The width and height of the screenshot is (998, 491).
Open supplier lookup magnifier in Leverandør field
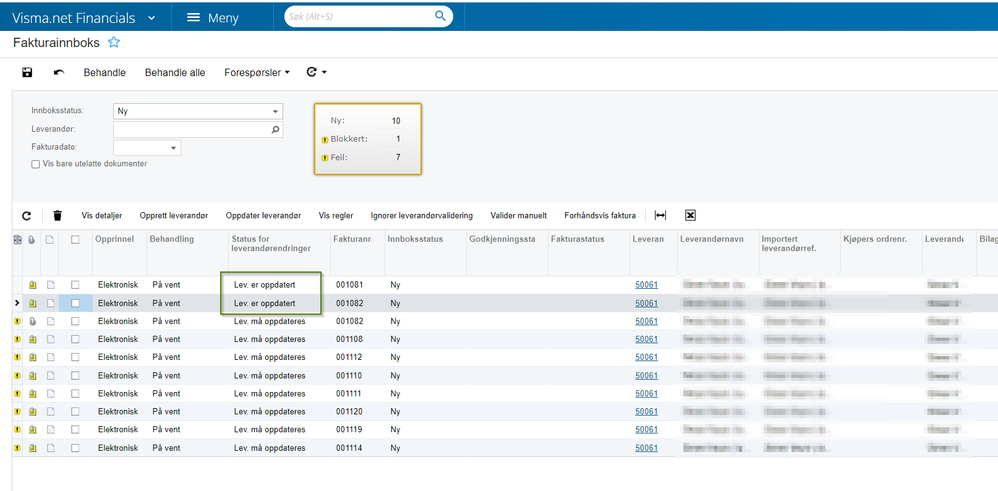coord(276,129)
